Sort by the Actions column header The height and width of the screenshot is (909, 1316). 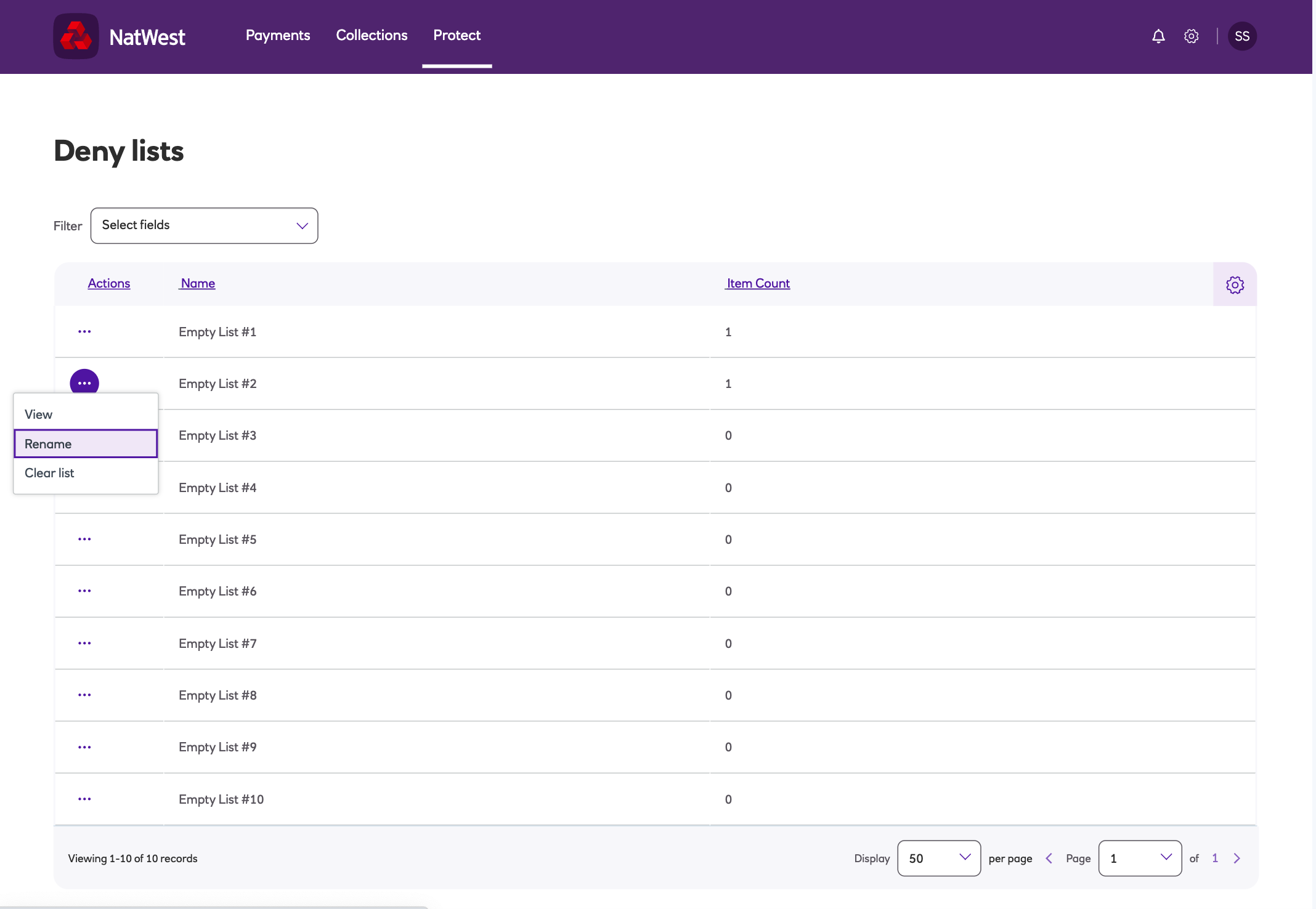click(x=109, y=283)
